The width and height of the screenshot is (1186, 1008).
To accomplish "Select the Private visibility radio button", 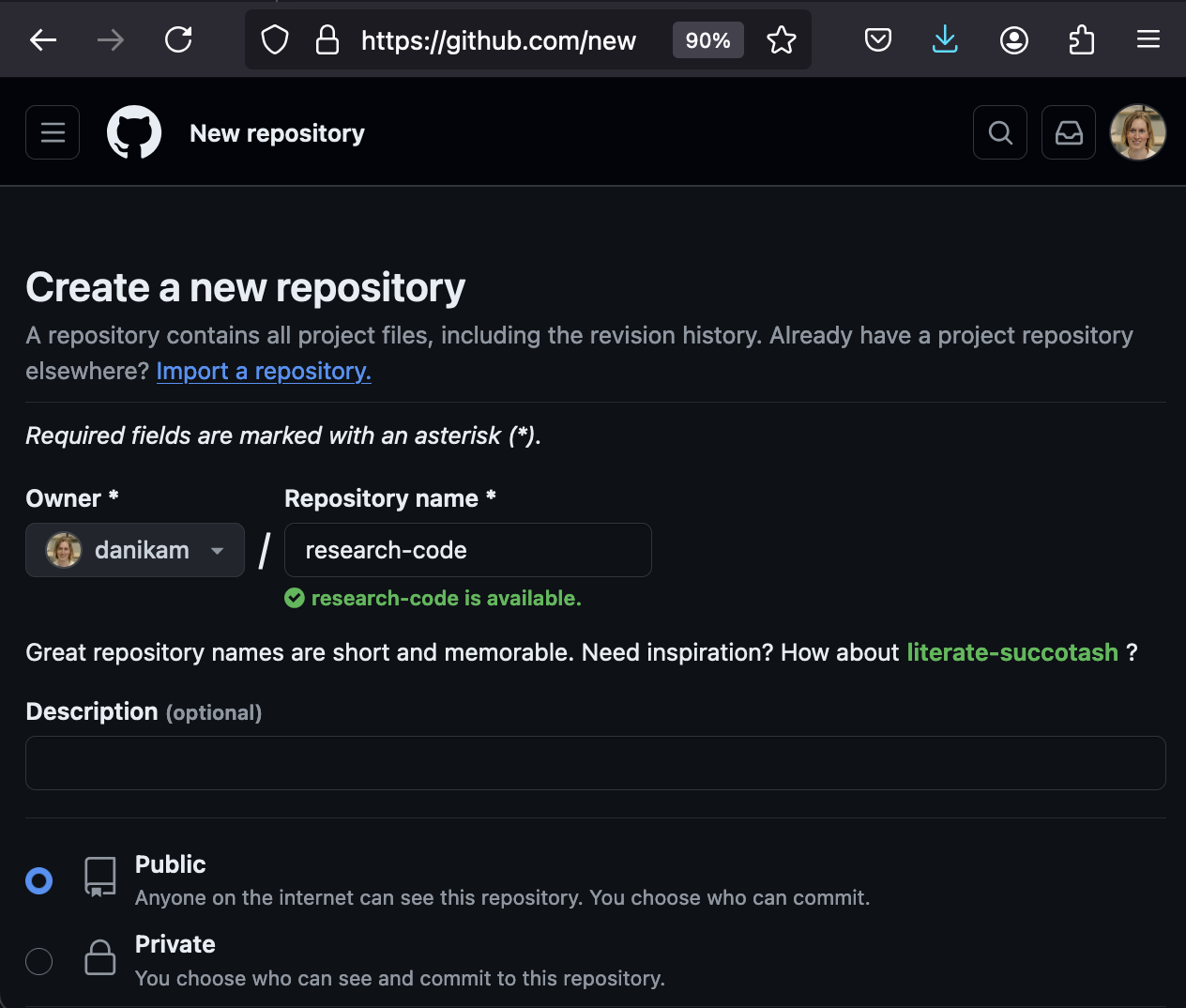I will [x=39, y=961].
